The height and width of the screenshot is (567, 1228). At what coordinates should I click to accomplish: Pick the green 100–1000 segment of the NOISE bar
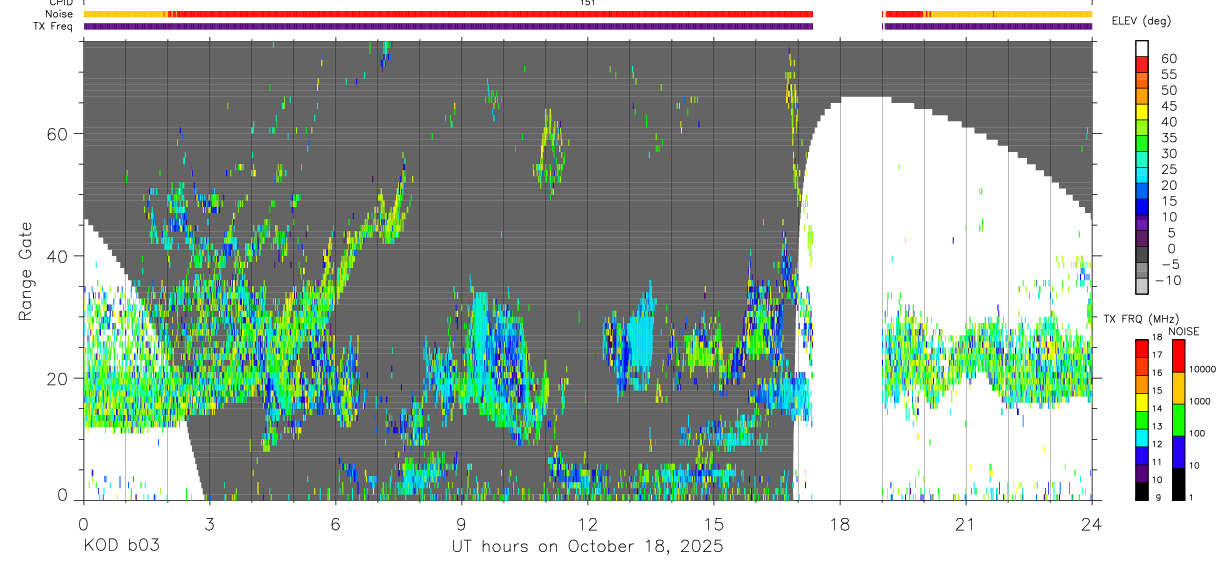(x=1178, y=420)
